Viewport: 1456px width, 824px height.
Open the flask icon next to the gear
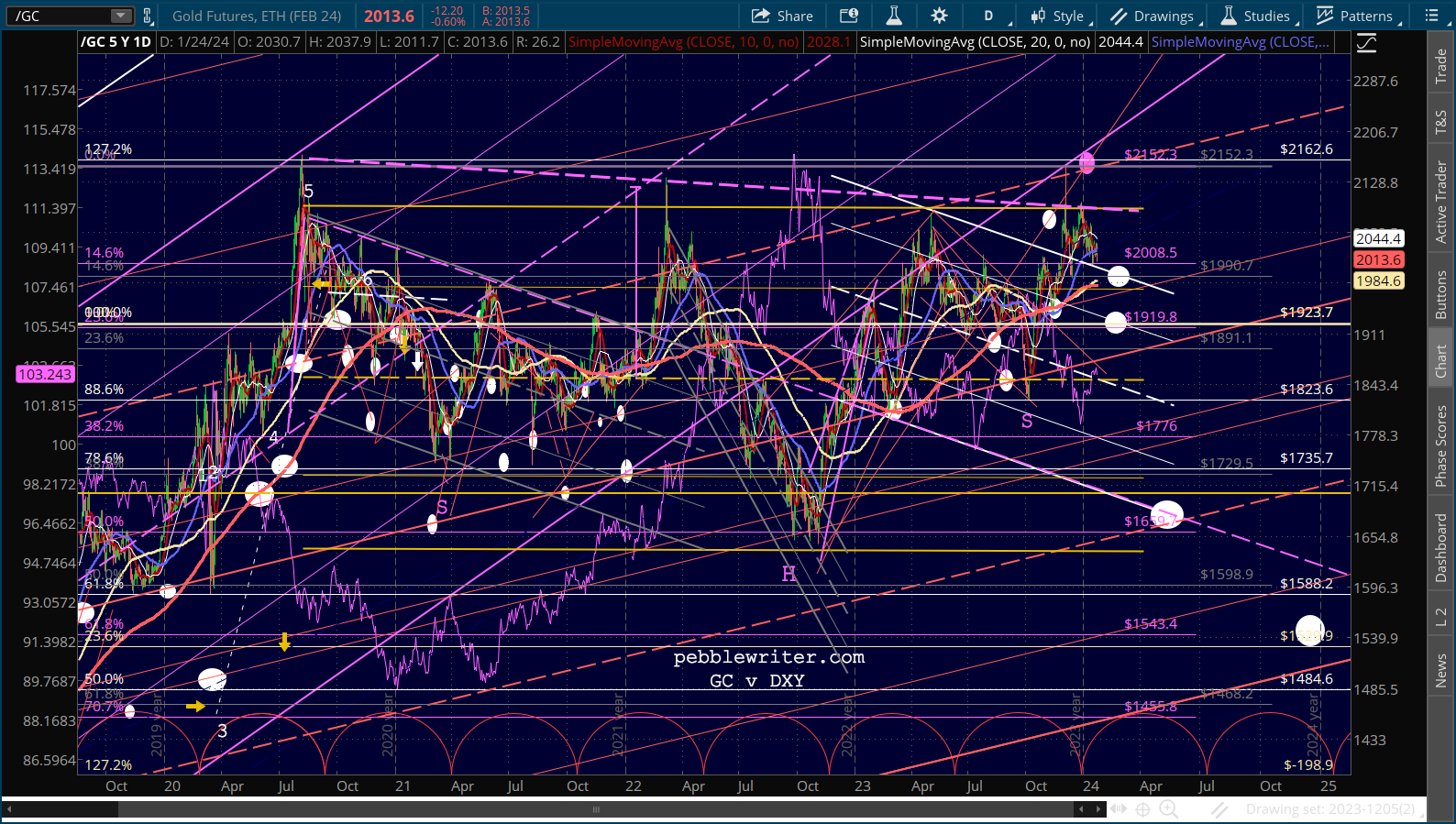tap(894, 16)
